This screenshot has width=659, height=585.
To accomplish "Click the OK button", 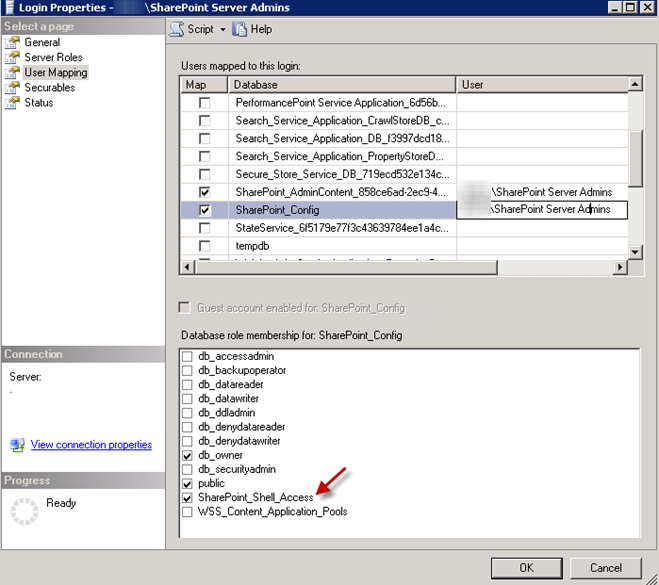I will [x=527, y=568].
